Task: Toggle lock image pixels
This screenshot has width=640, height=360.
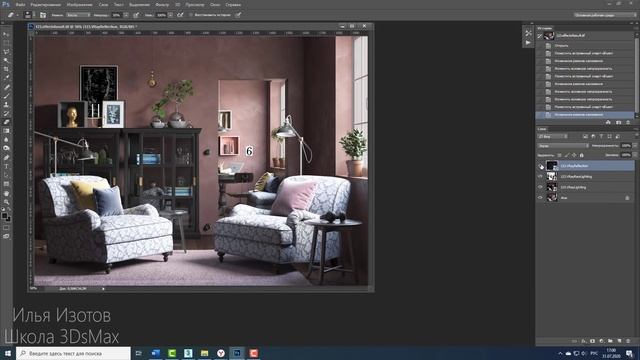Action: point(567,155)
